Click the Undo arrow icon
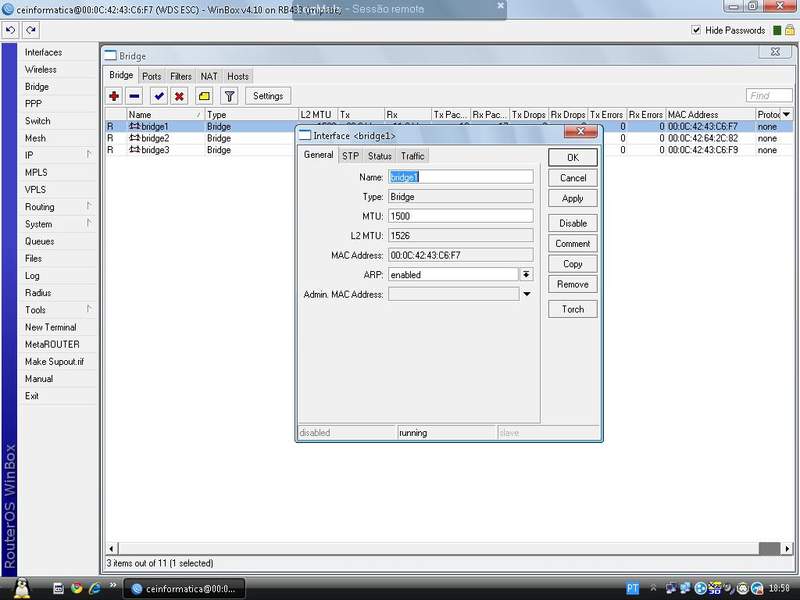Image resolution: width=800 pixels, height=600 pixels. [11, 31]
